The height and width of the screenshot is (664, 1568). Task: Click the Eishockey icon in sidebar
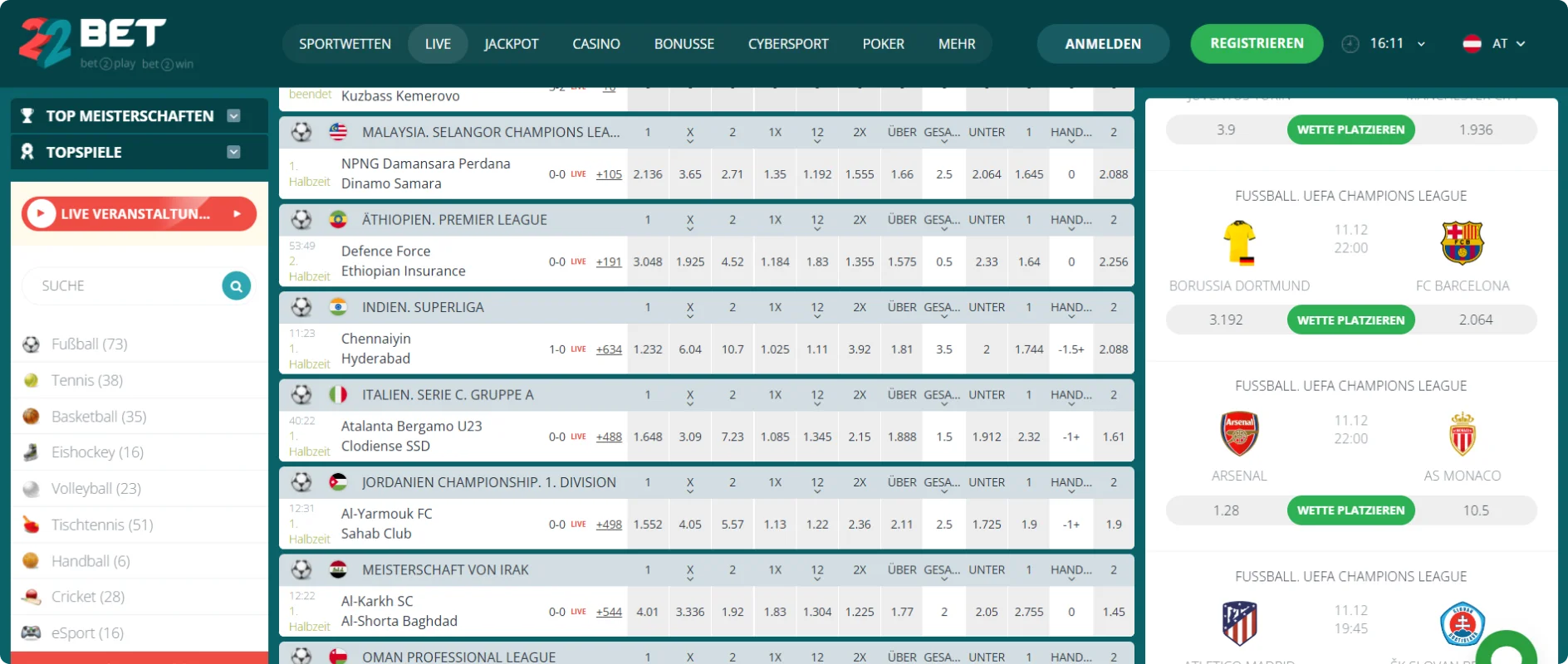(31, 452)
